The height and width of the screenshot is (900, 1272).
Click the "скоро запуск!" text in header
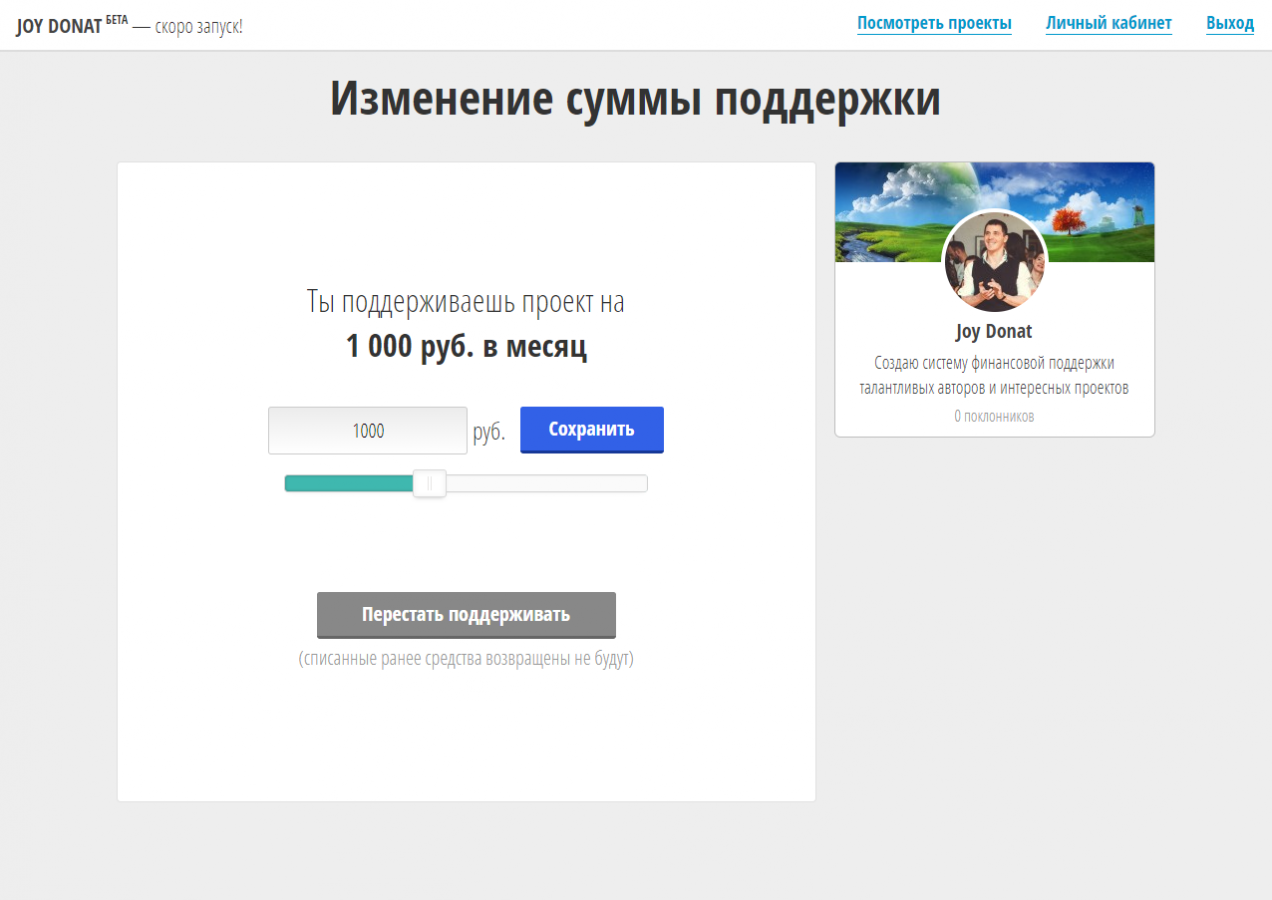pyautogui.click(x=198, y=27)
